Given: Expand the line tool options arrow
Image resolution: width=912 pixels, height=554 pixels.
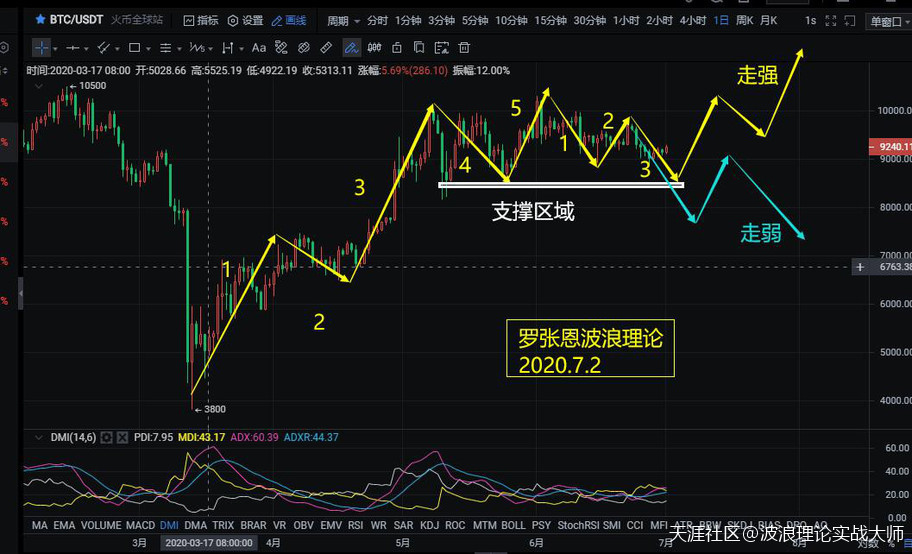Looking at the screenshot, I should click(87, 49).
